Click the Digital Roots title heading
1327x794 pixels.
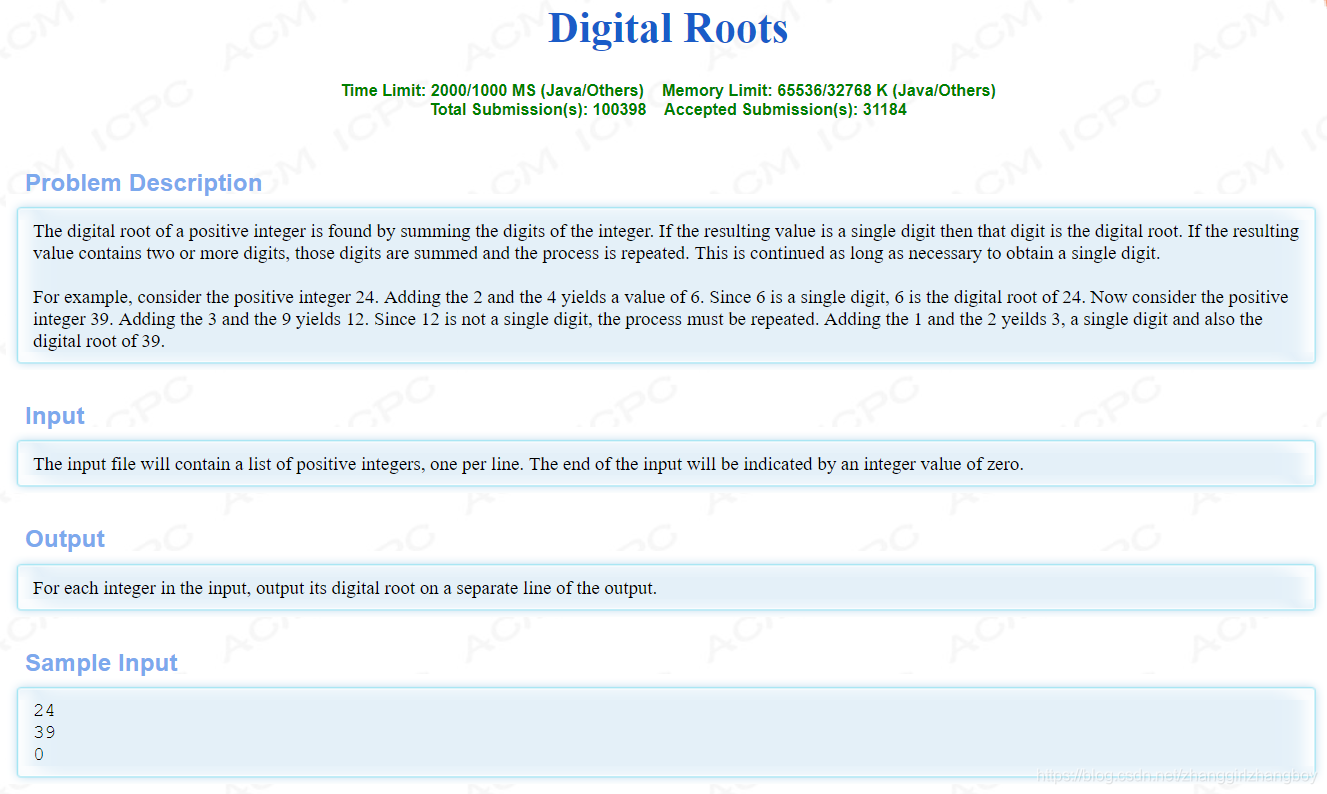(668, 28)
